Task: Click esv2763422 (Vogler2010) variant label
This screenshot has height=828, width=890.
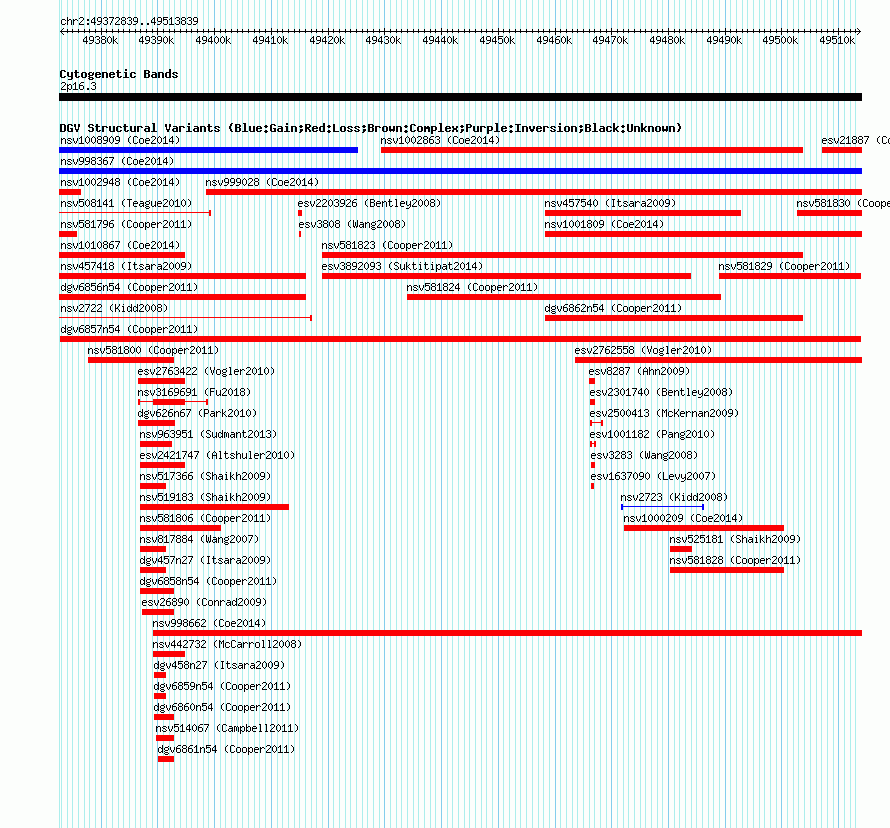Action: 206,371
